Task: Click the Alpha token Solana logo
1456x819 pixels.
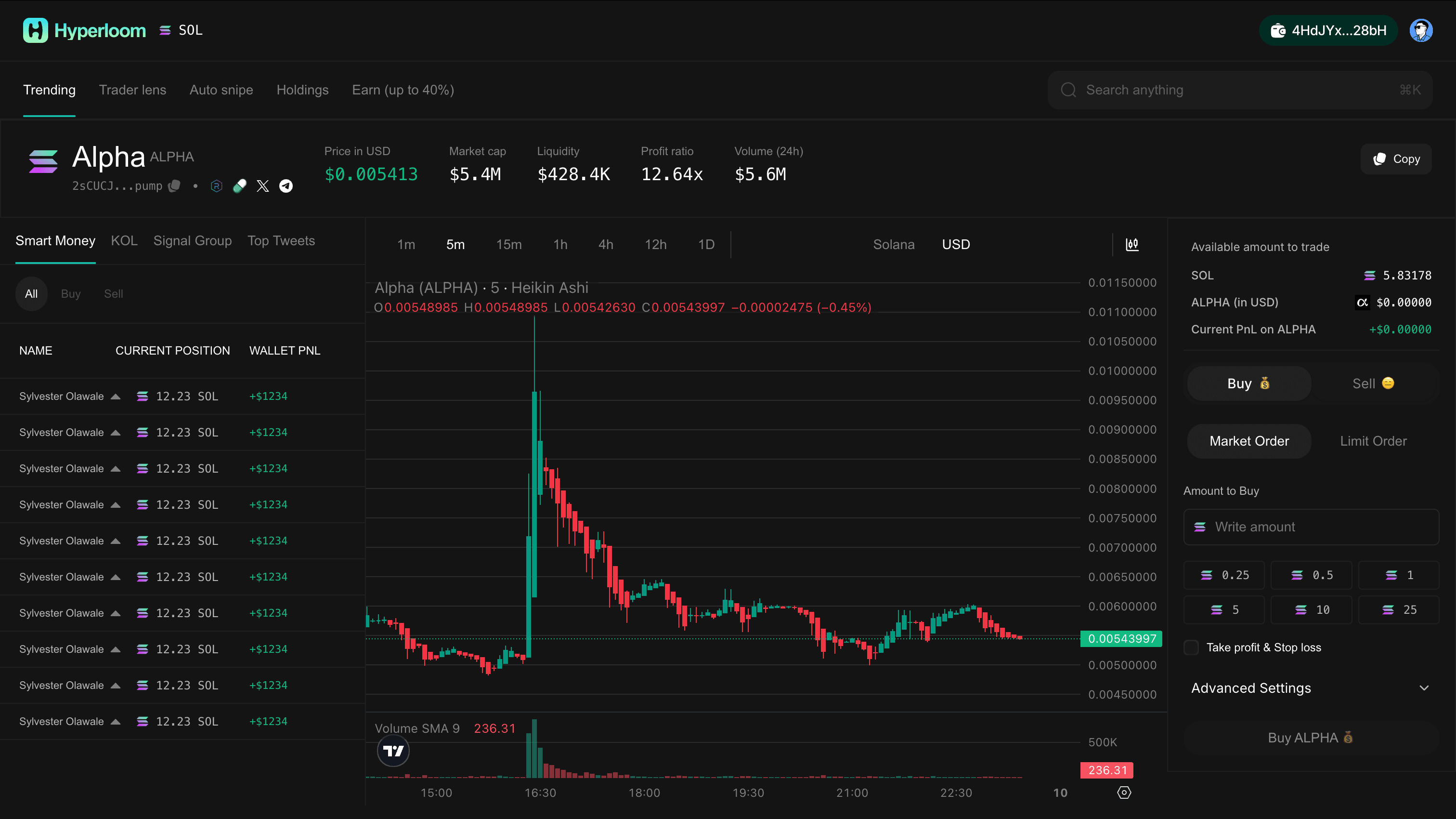Action: [43, 162]
